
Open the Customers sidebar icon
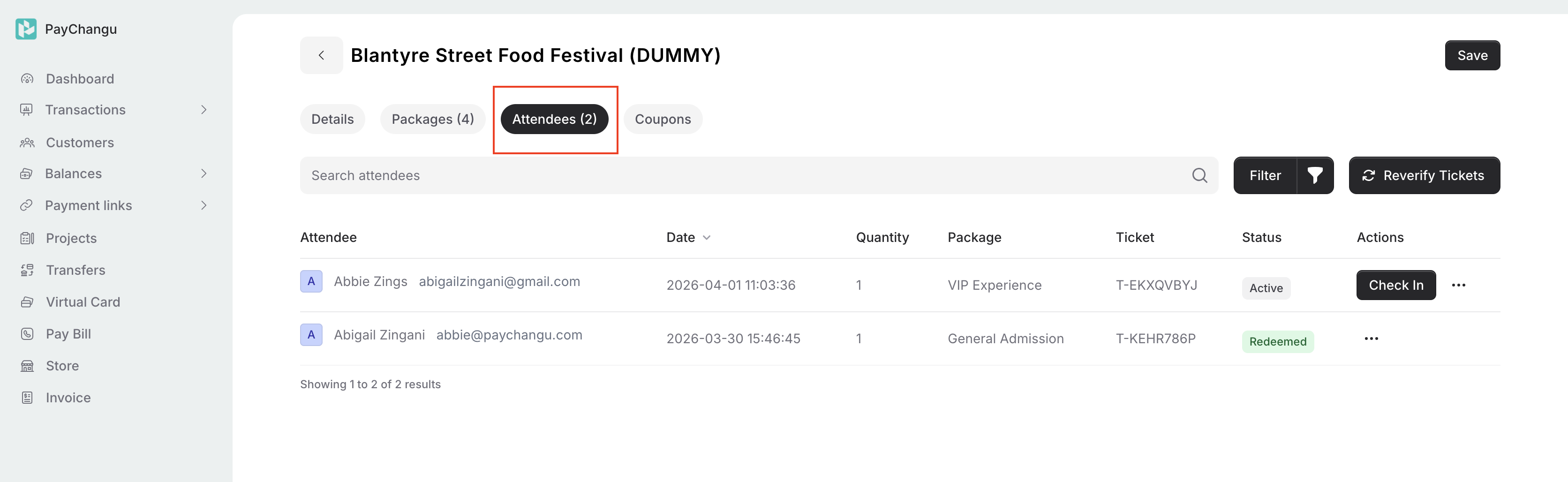click(x=27, y=143)
